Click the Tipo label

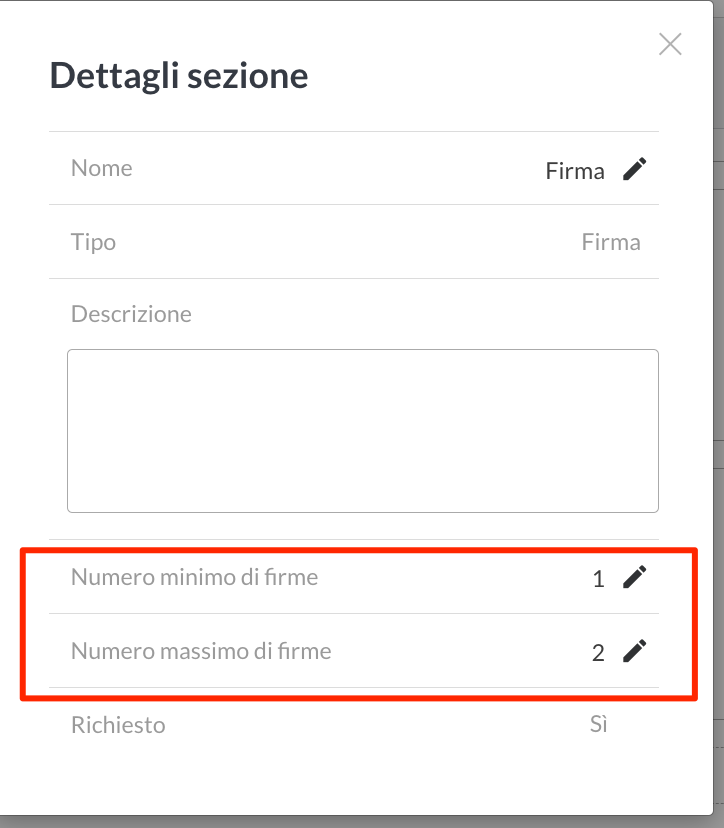pyautogui.click(x=93, y=242)
